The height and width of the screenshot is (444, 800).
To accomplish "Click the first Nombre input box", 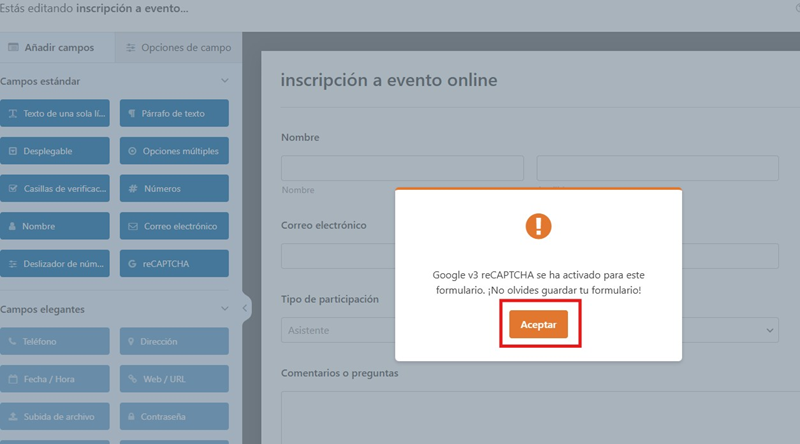I will point(402,168).
